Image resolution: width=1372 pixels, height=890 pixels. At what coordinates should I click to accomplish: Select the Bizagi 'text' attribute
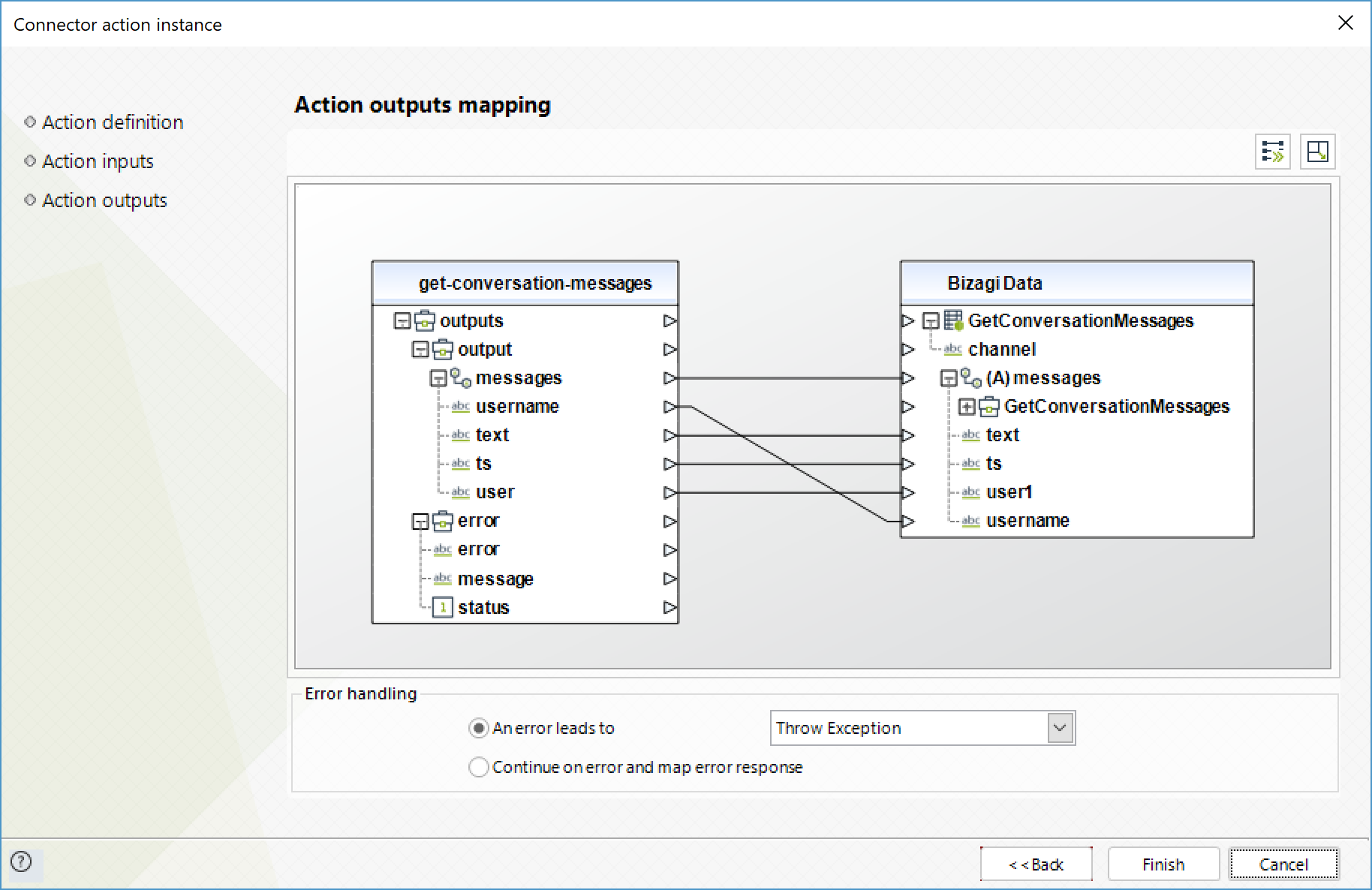1002,435
